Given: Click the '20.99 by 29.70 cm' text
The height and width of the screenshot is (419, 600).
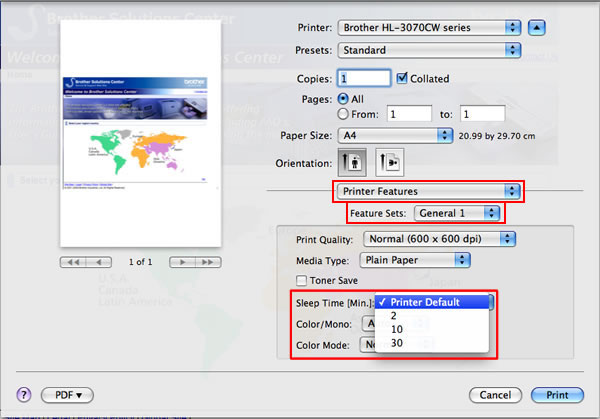Looking at the screenshot, I should pos(497,136).
